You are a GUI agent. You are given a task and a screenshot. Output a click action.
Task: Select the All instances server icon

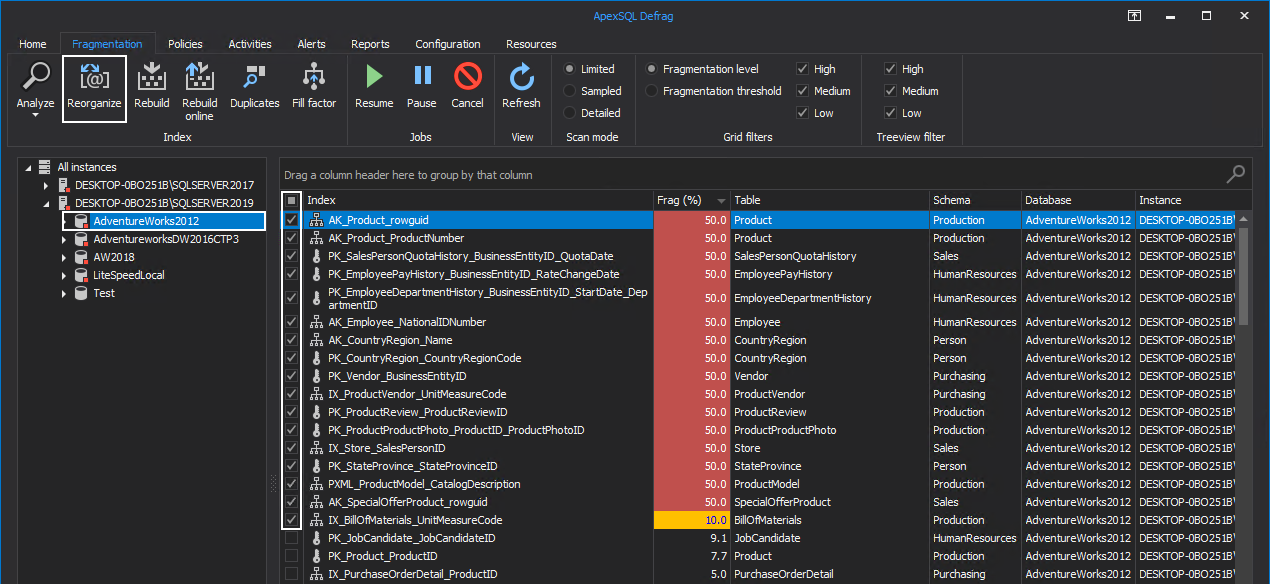[x=46, y=167]
